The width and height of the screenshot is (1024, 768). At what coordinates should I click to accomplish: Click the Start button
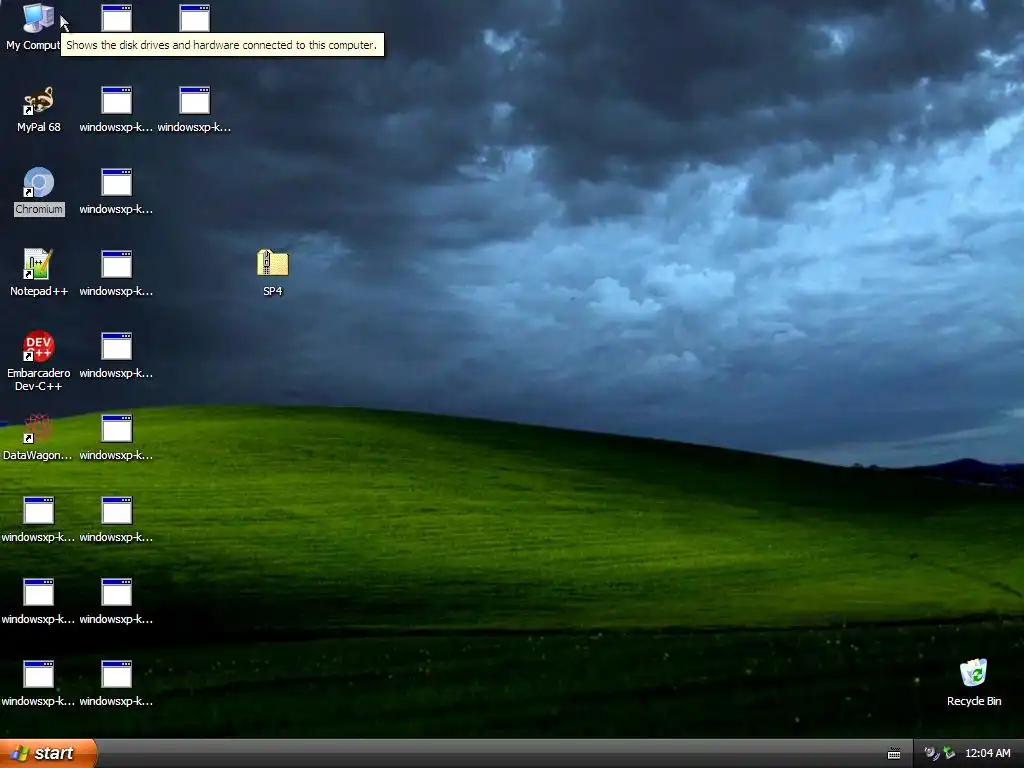[x=48, y=754]
